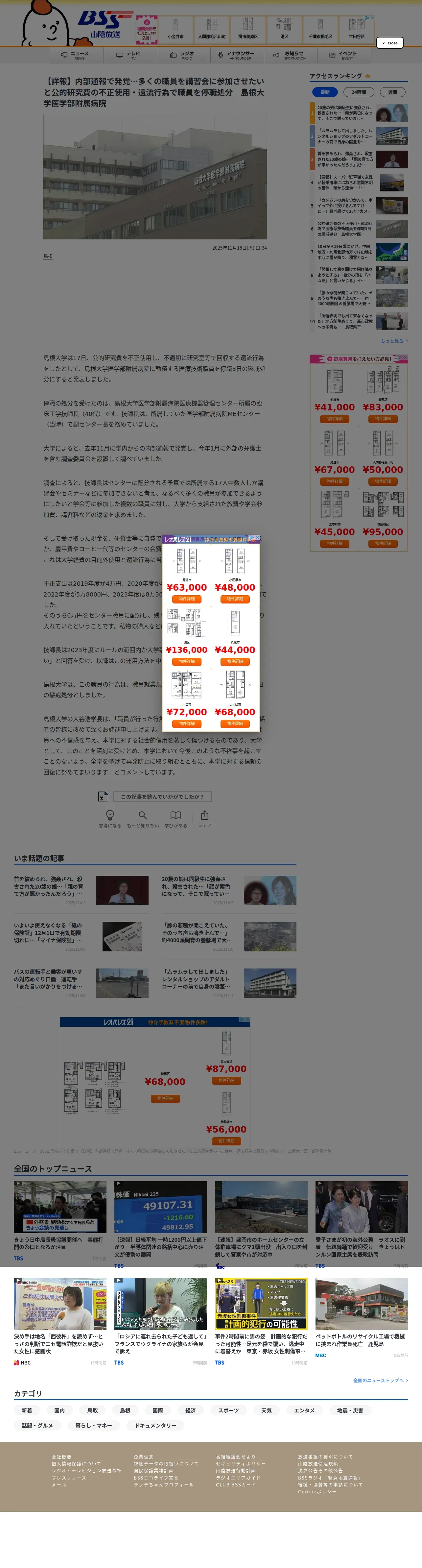Image resolution: width=422 pixels, height=1568 pixels.
Task: Select the 最新 ranking tab
Action: (325, 92)
